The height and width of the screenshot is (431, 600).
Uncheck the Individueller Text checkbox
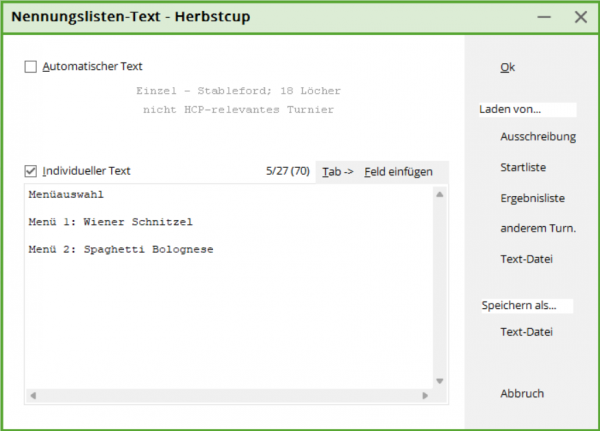click(x=31, y=171)
